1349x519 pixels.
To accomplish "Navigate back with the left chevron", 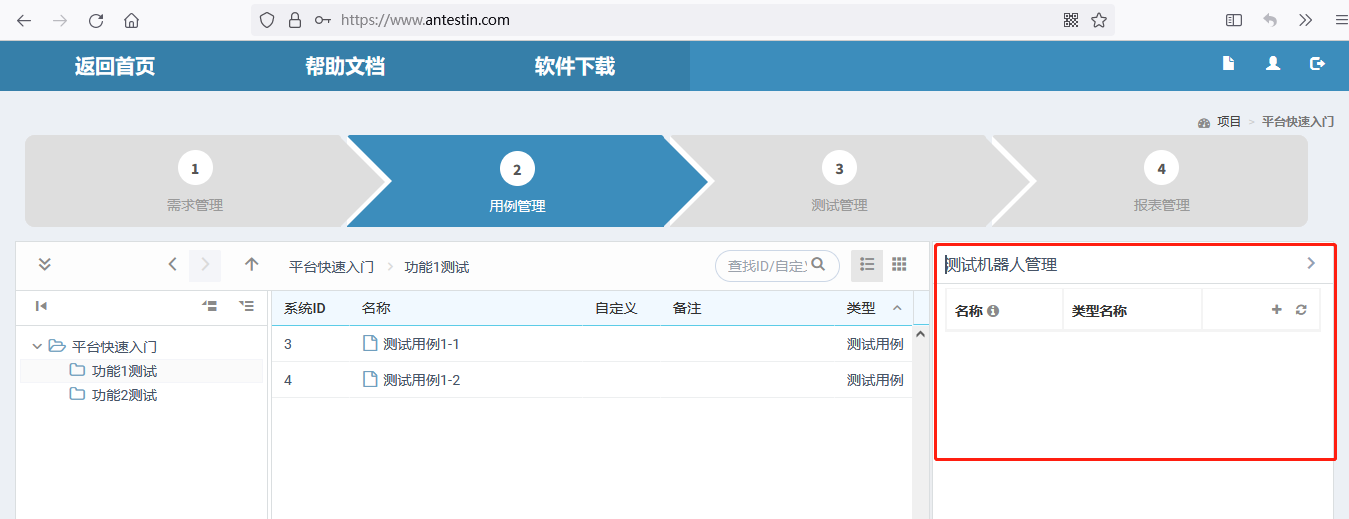I will (172, 265).
